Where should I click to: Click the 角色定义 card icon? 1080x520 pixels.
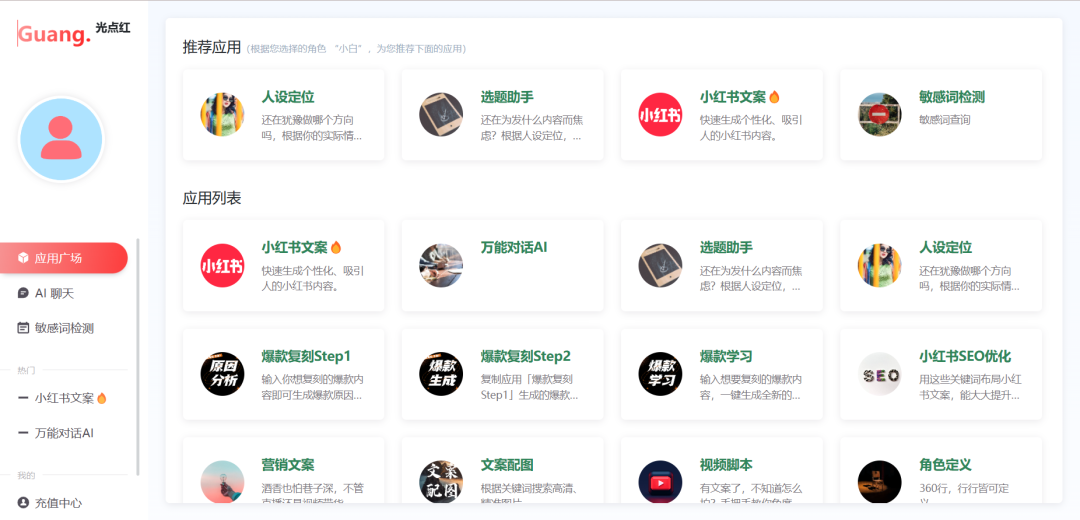point(880,482)
